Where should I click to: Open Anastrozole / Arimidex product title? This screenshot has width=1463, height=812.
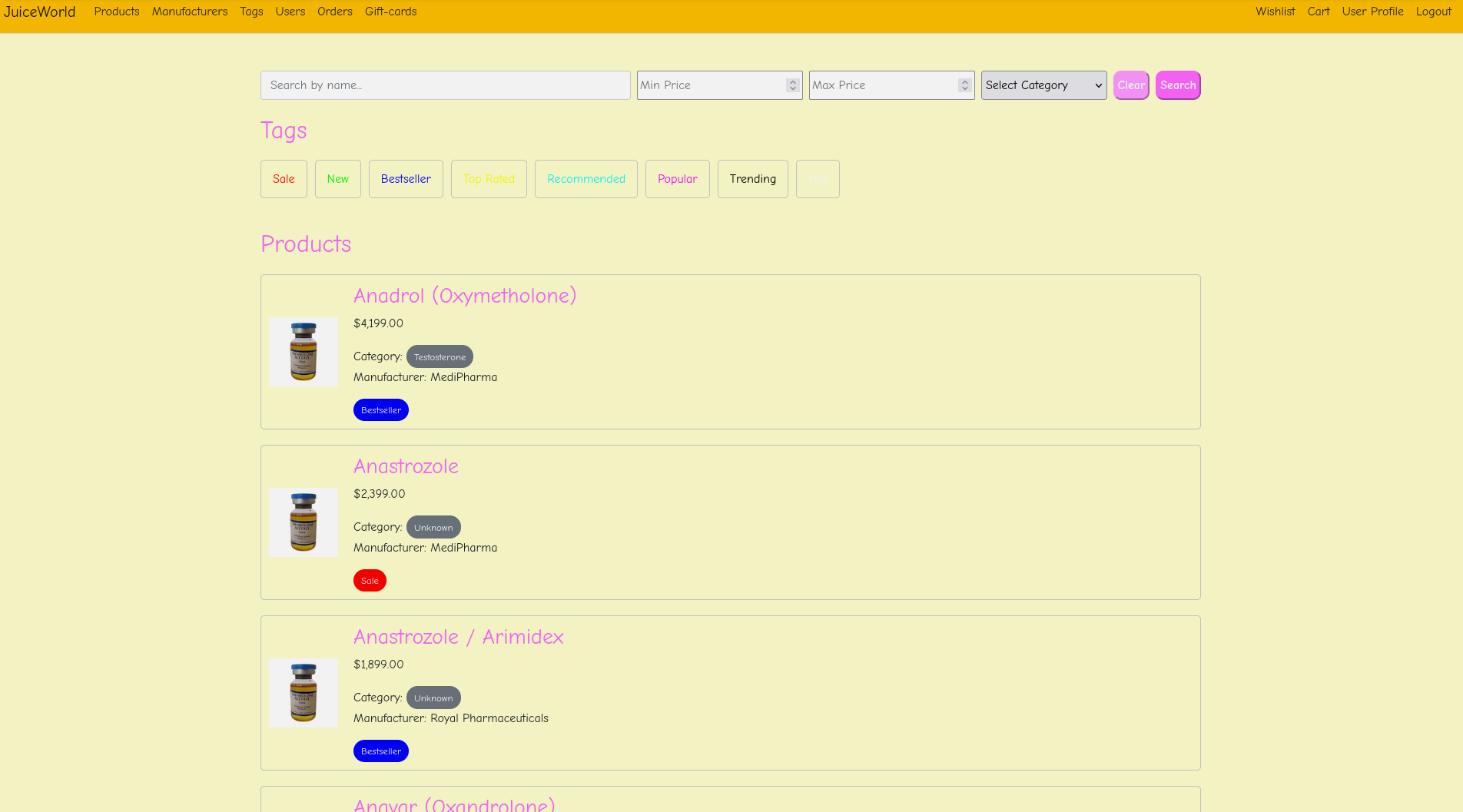click(459, 637)
